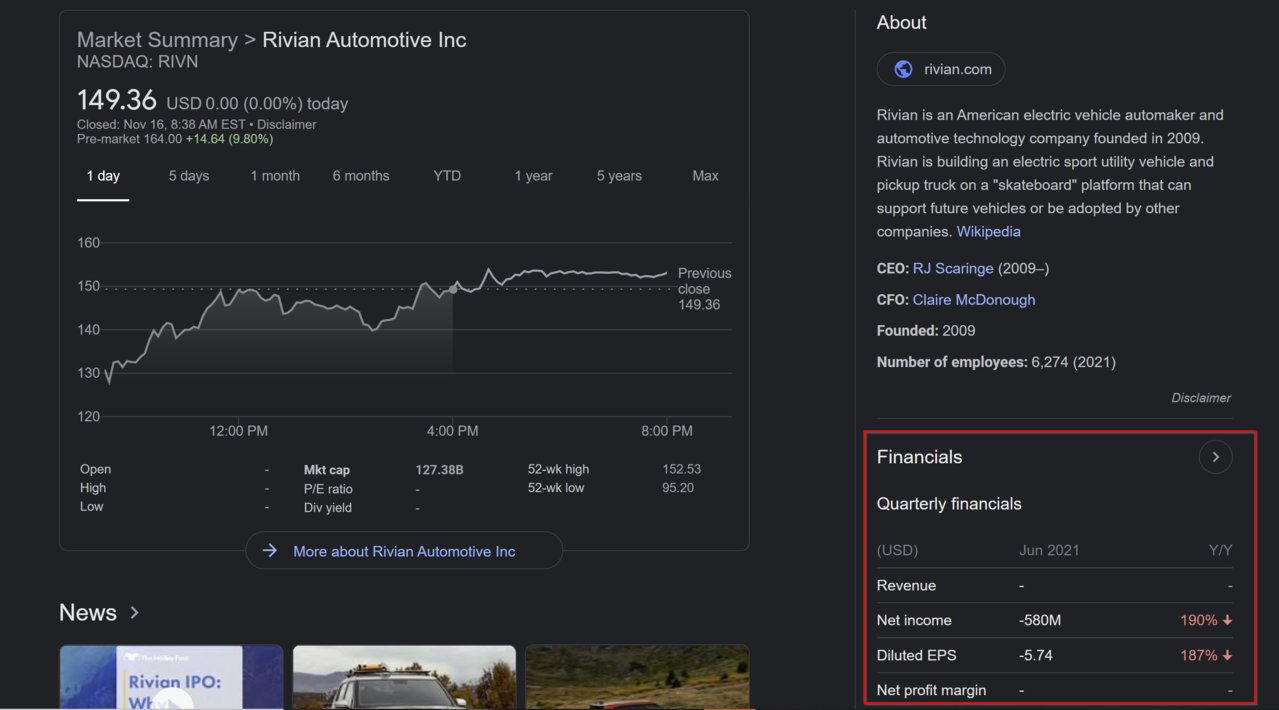Select the 5 years chart tab
The width and height of the screenshot is (1279, 710).
click(619, 176)
